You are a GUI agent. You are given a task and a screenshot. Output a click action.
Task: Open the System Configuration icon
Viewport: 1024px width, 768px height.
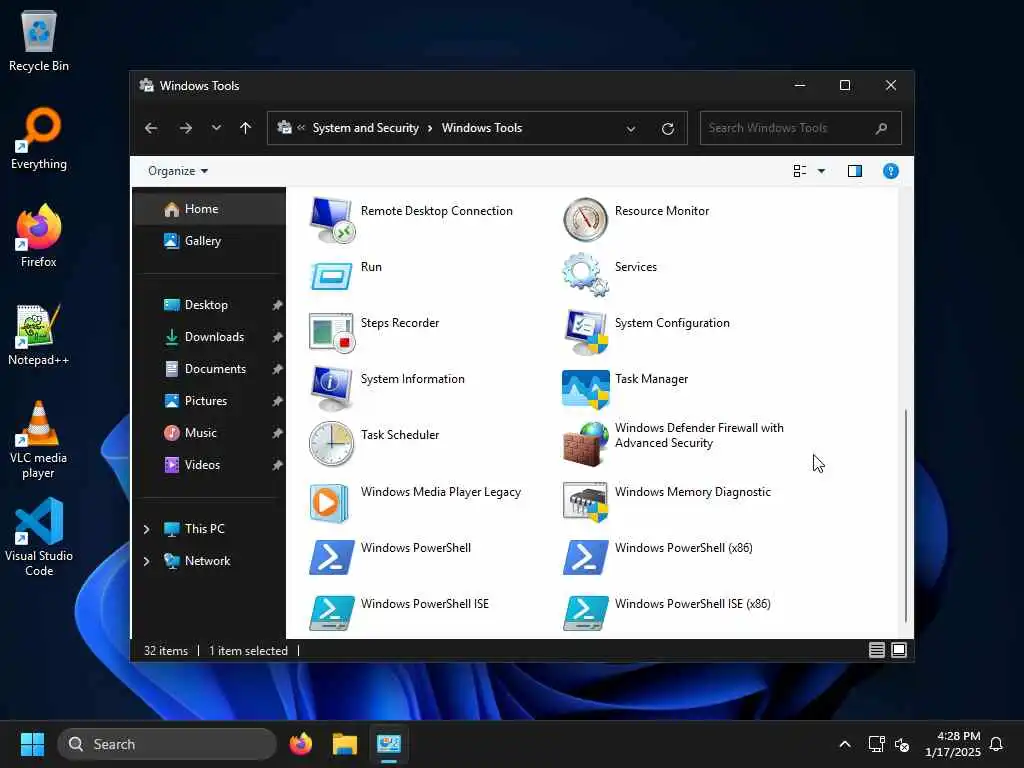(585, 332)
